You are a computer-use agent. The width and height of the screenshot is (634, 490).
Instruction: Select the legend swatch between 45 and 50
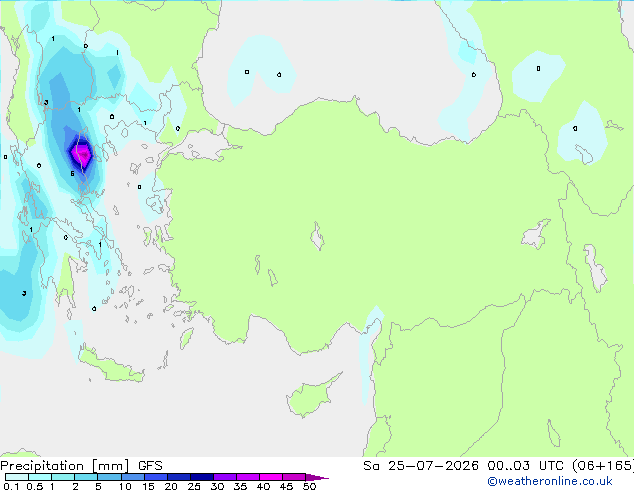click(294, 477)
